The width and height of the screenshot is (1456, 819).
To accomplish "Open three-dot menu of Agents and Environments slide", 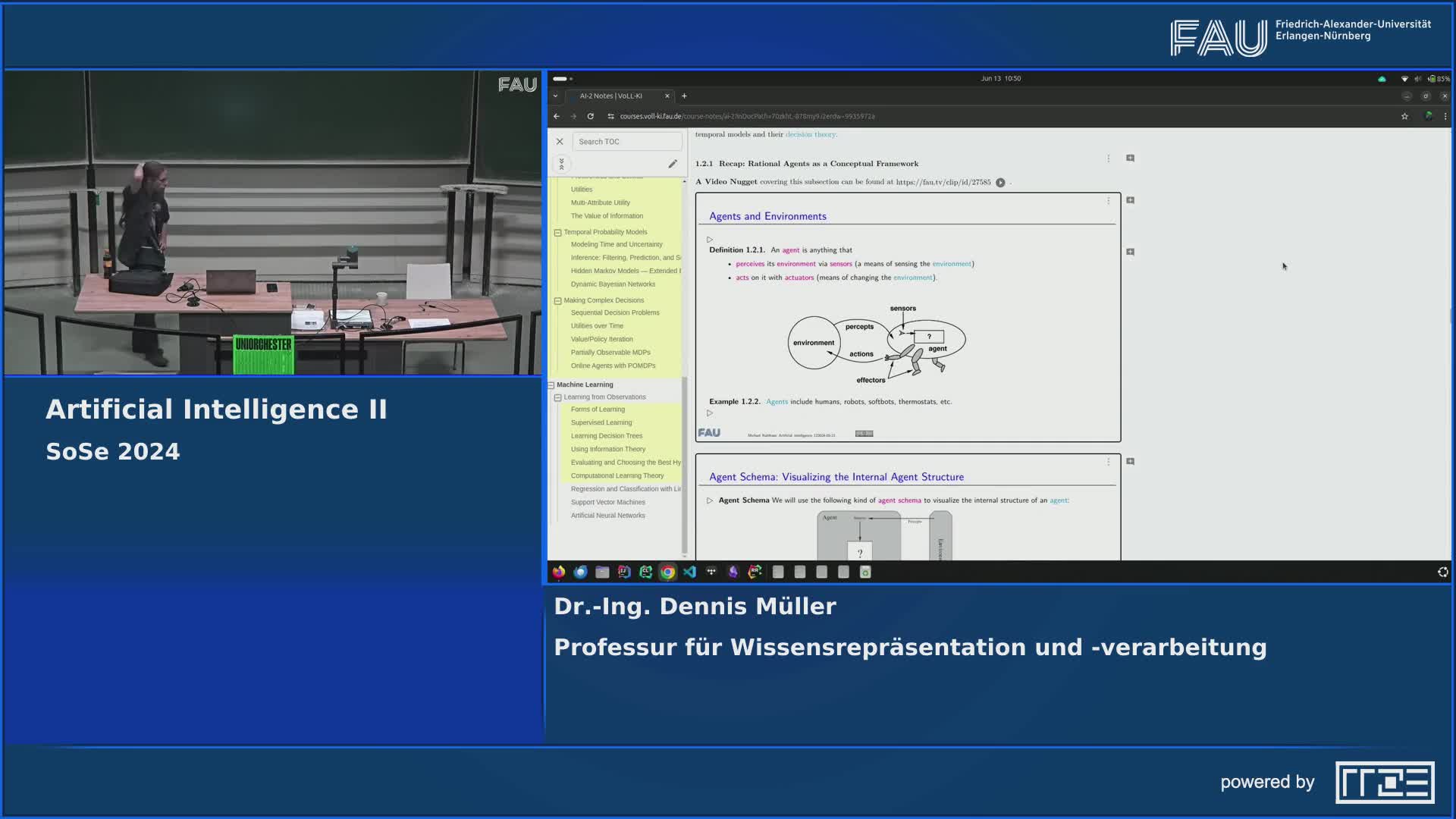I will 1108,201.
